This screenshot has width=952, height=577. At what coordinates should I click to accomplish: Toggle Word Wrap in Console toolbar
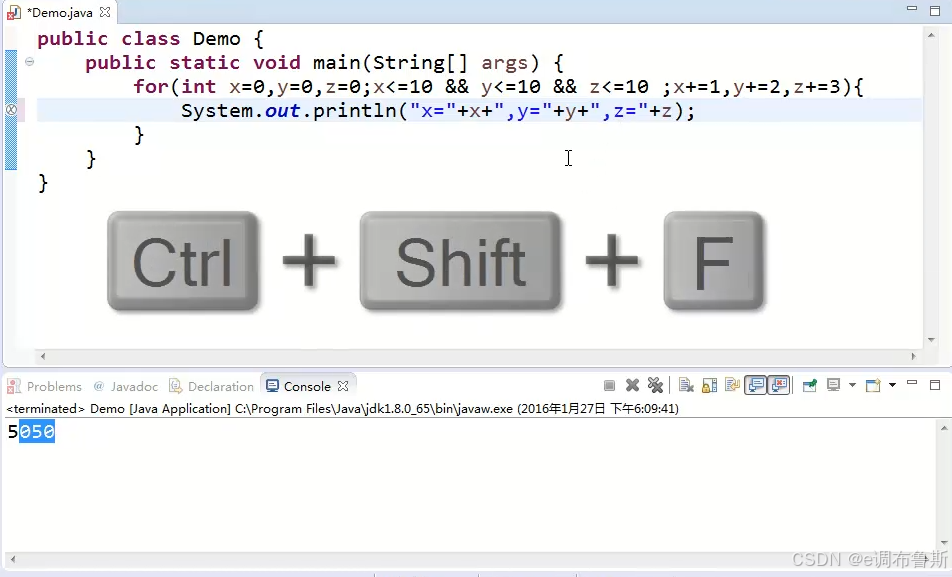pos(732,386)
